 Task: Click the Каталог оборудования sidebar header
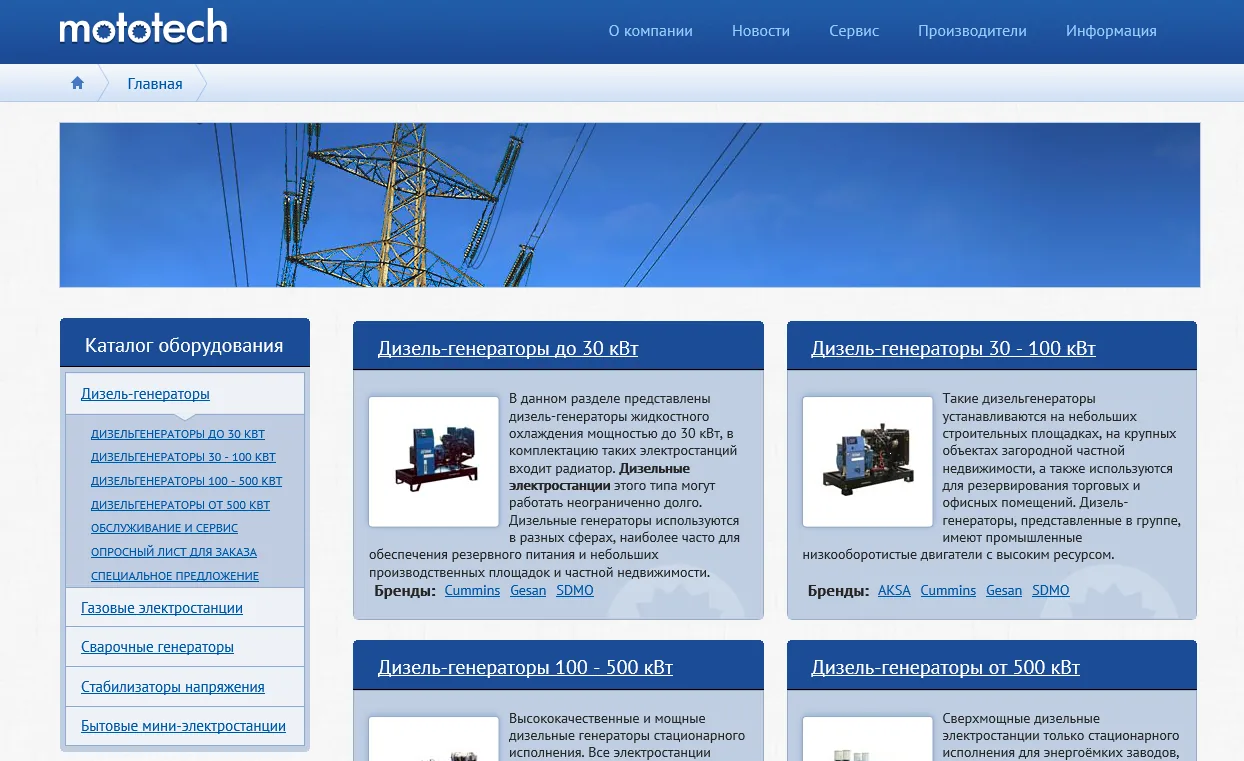click(x=185, y=345)
